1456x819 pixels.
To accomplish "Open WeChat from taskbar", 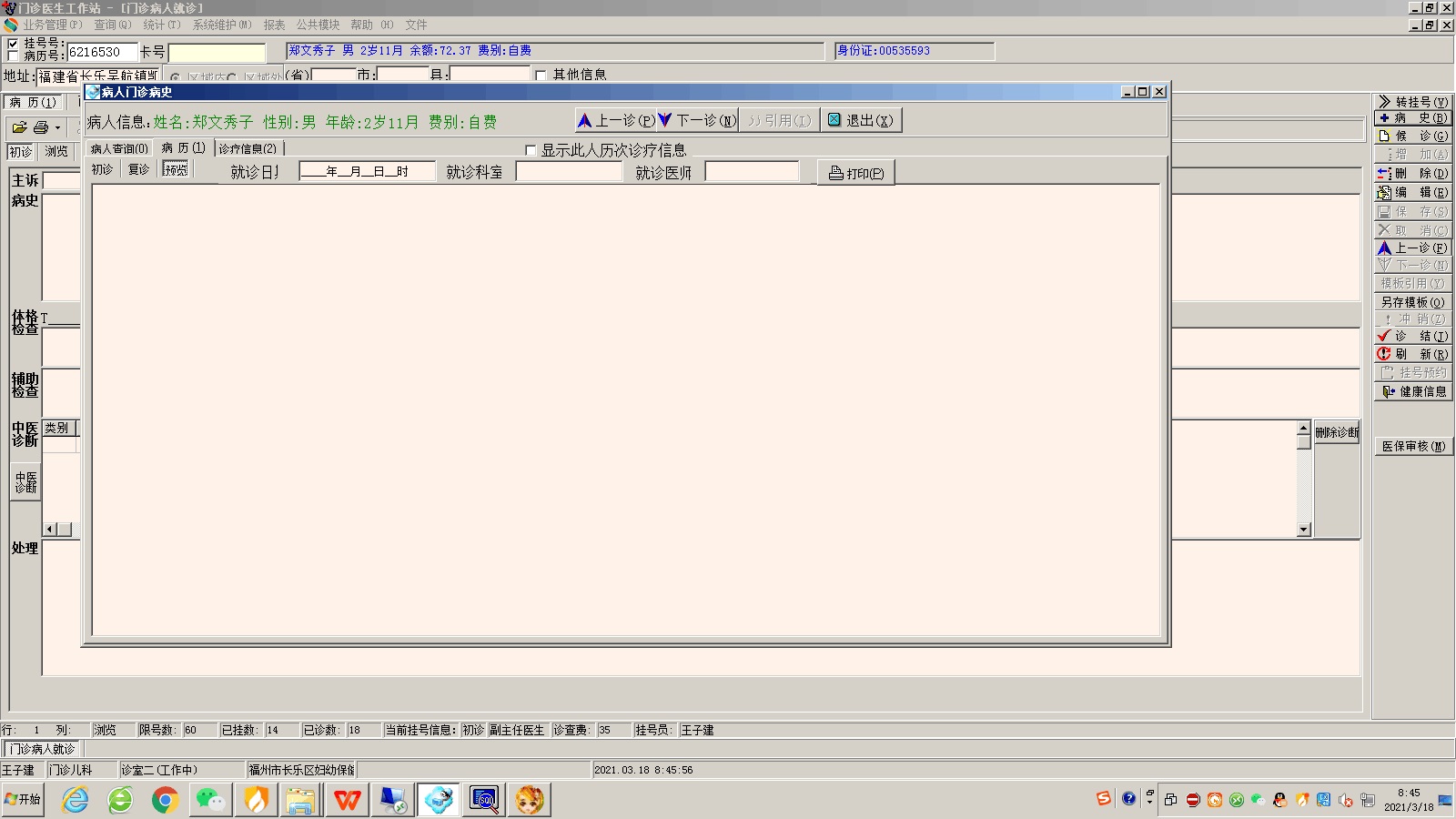I will tap(211, 800).
